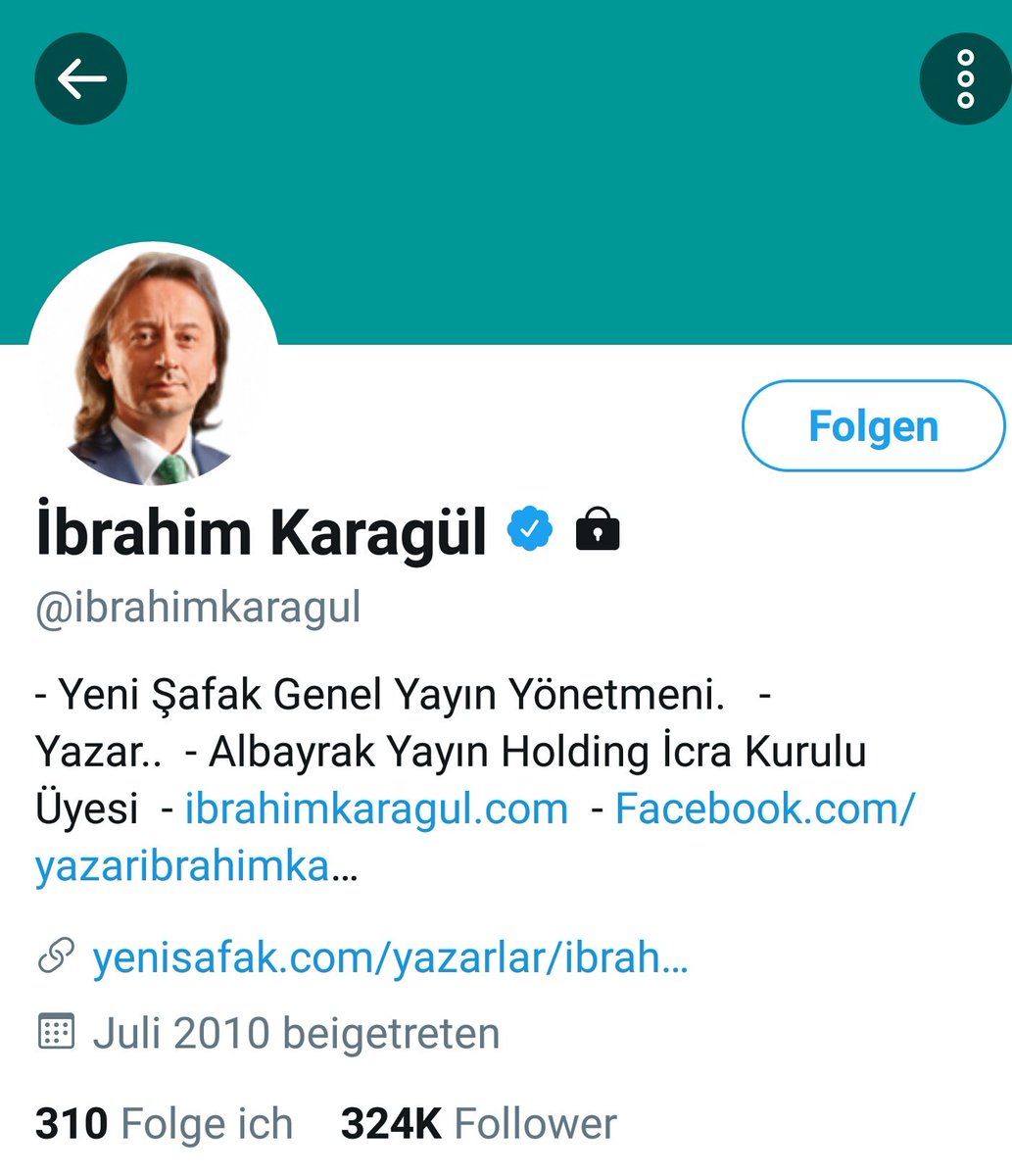The width and height of the screenshot is (1012, 1176).
Task: Tap the padlock protected-account icon
Action: click(x=598, y=529)
